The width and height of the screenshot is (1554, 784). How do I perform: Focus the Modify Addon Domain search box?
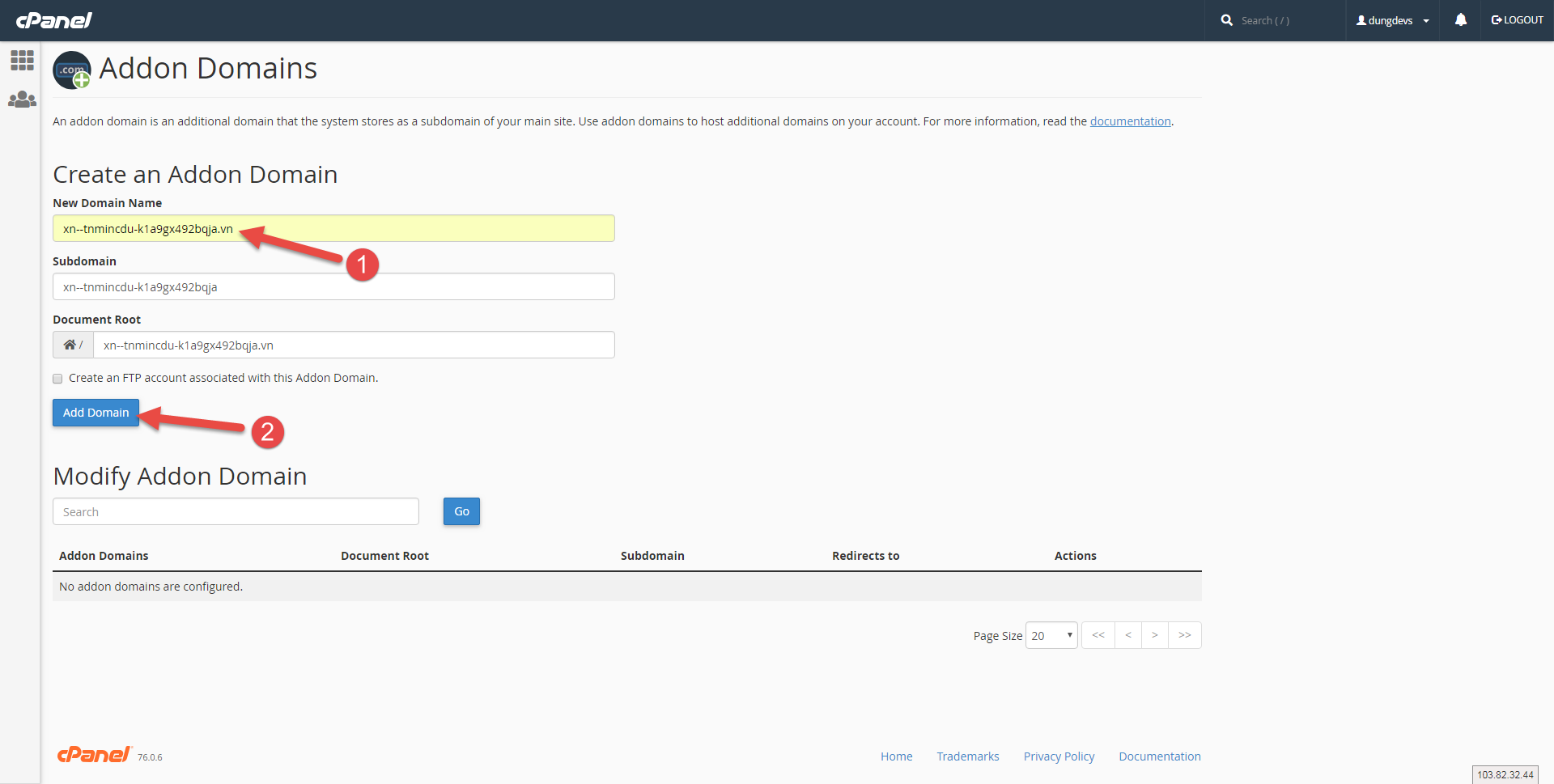(236, 511)
